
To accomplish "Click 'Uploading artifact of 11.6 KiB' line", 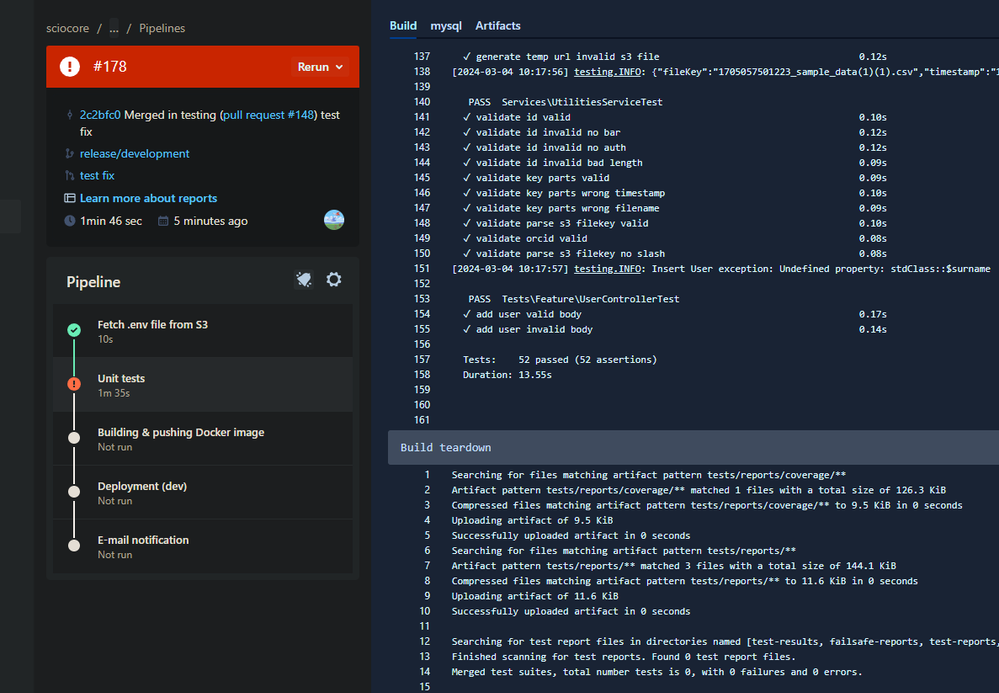I will tap(535, 596).
